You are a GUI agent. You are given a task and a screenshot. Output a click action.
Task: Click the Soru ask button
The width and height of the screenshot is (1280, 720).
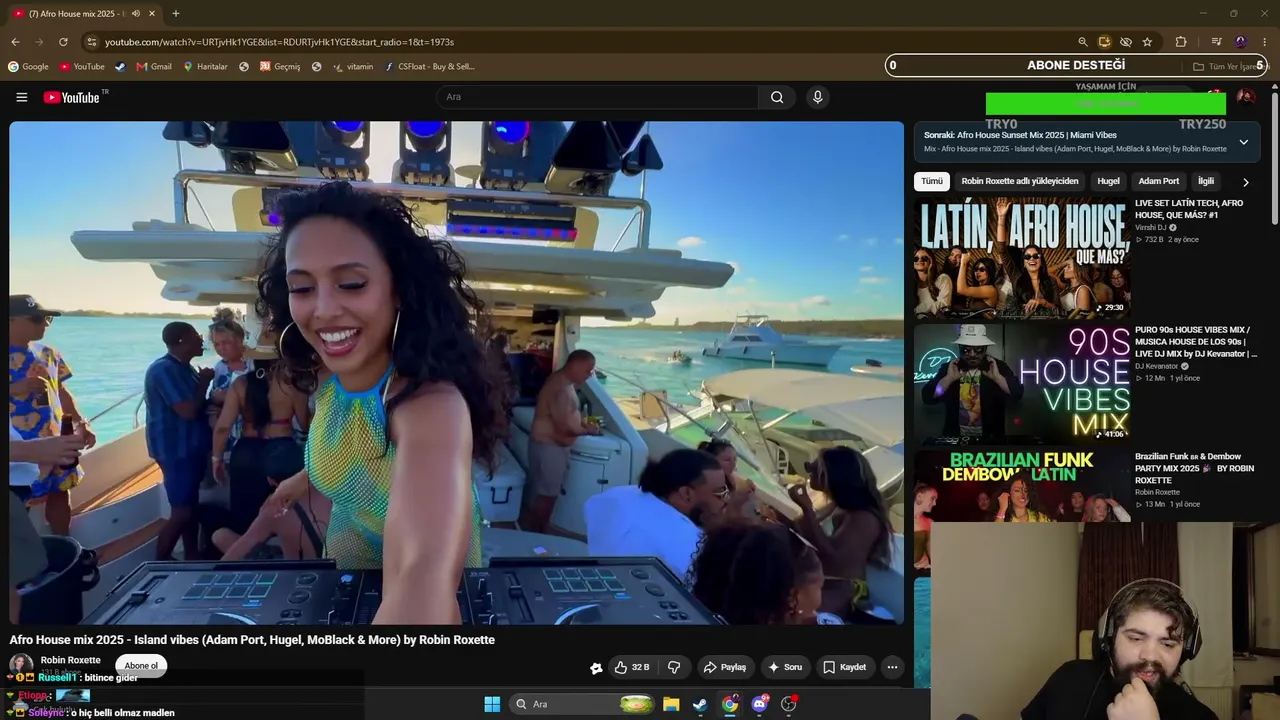(785, 667)
